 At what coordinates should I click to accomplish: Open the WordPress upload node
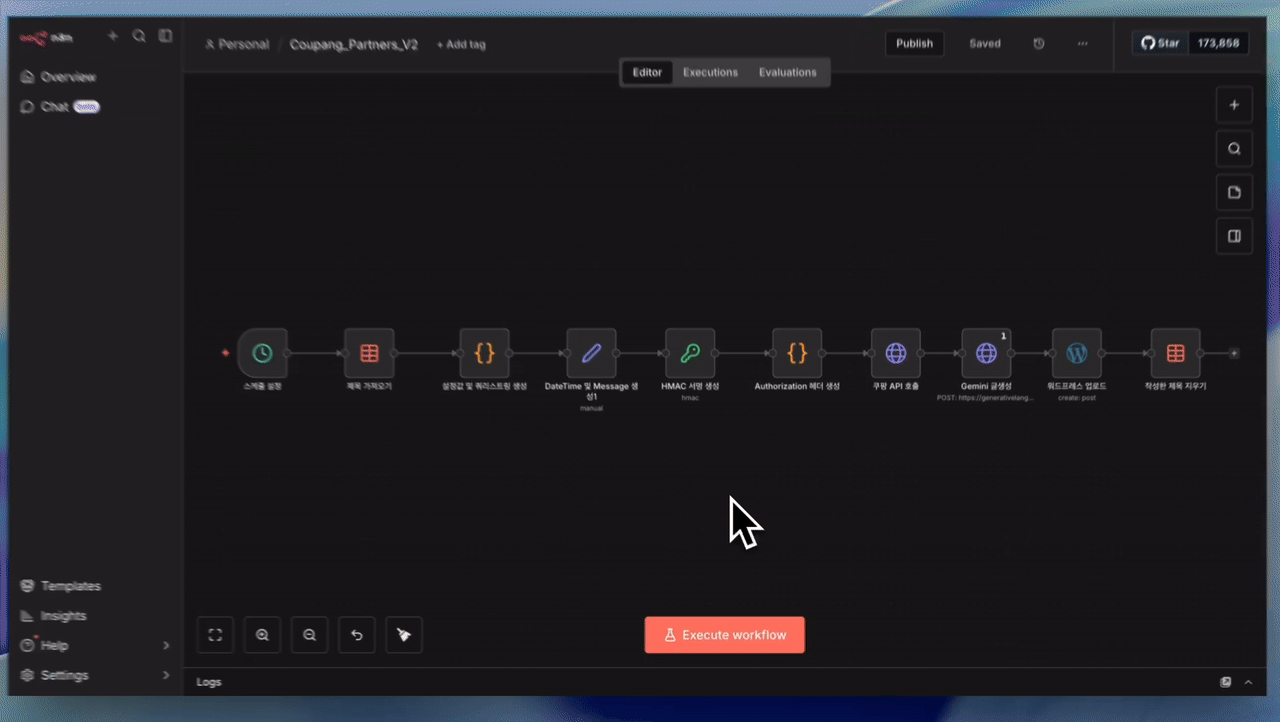(1076, 353)
